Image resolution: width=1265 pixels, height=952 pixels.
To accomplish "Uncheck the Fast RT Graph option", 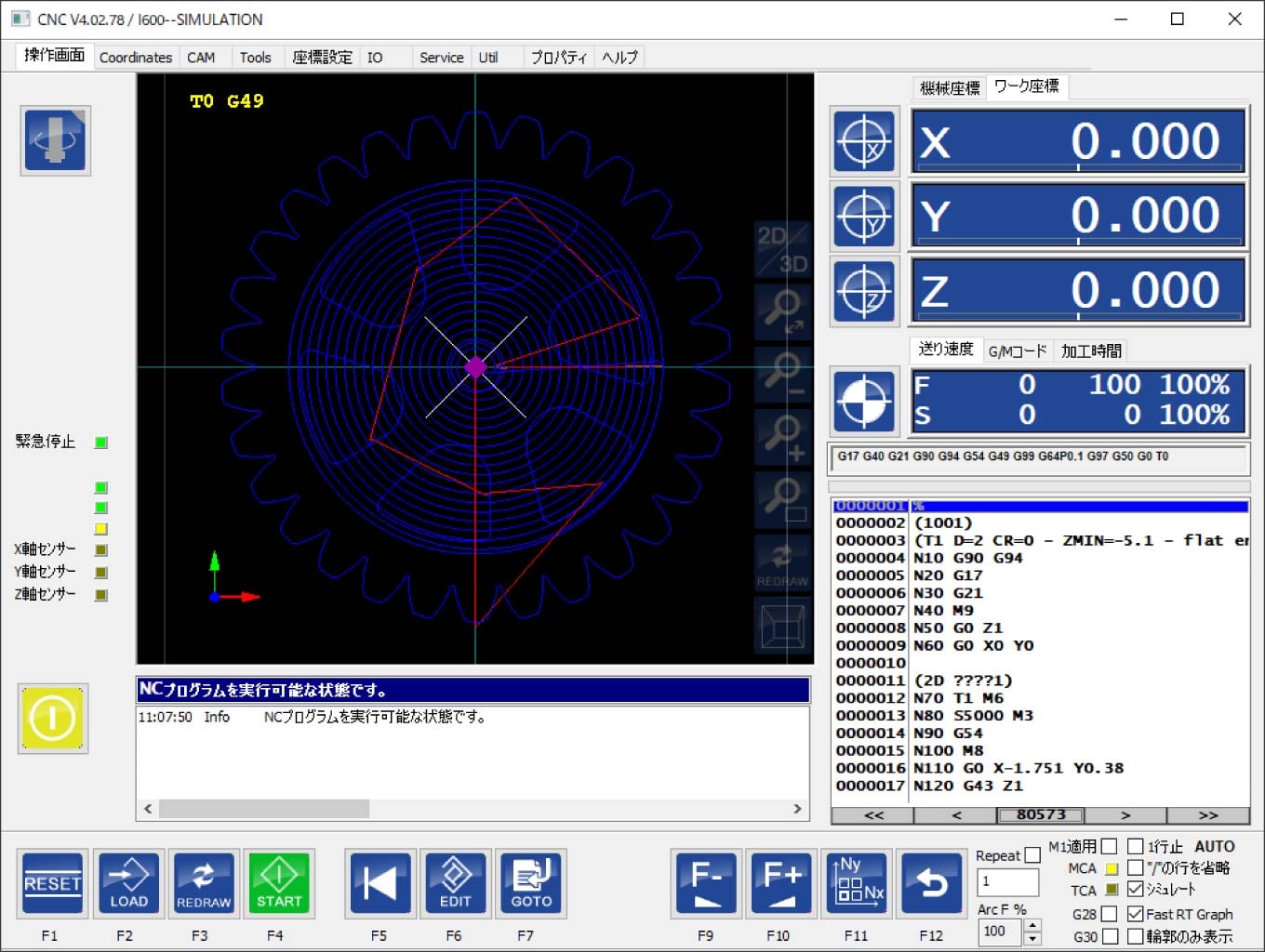I will pyautogui.click(x=1135, y=914).
